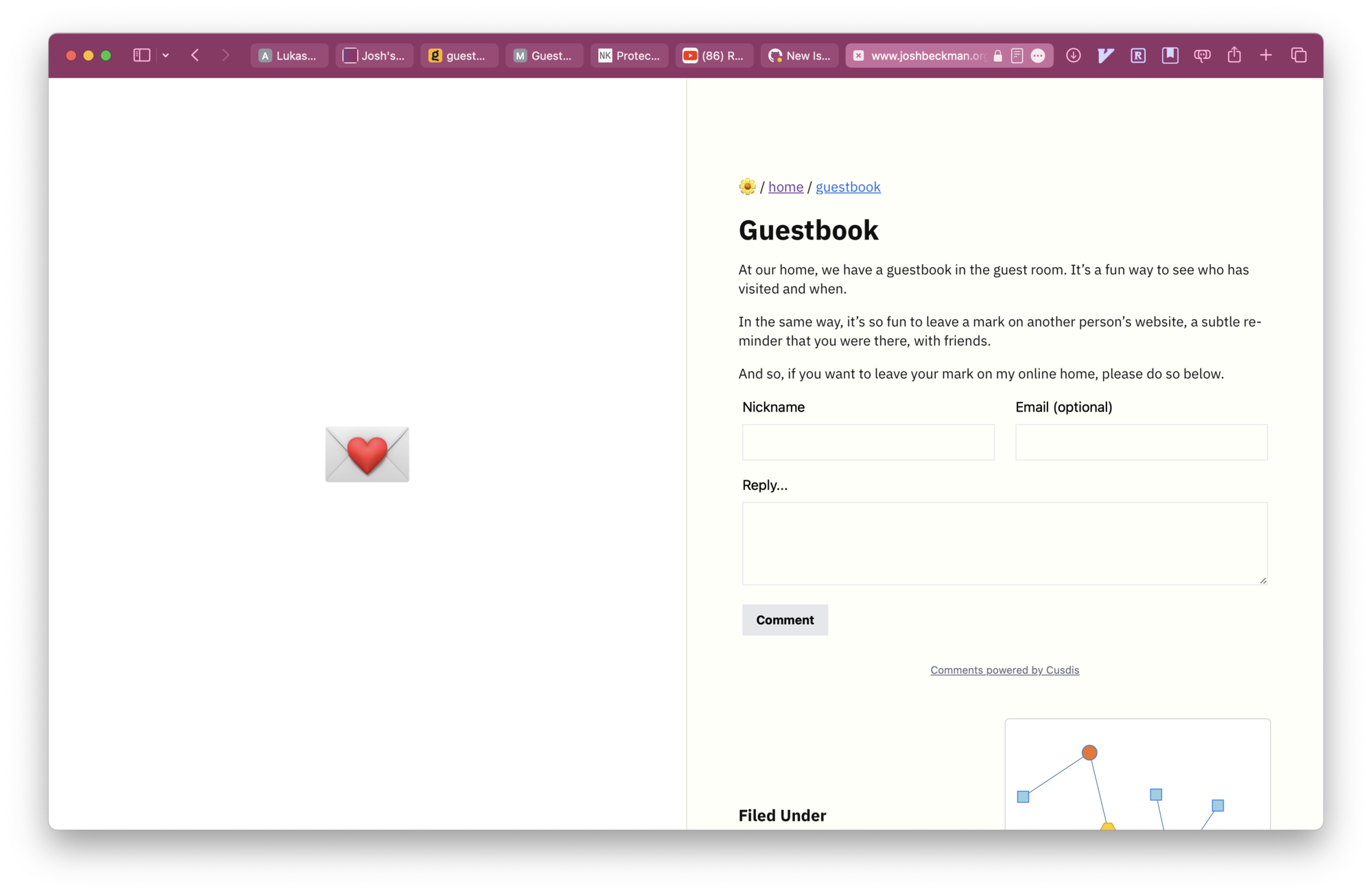
Task: Open the Comments powered by Cusdis link
Action: coord(1004,670)
